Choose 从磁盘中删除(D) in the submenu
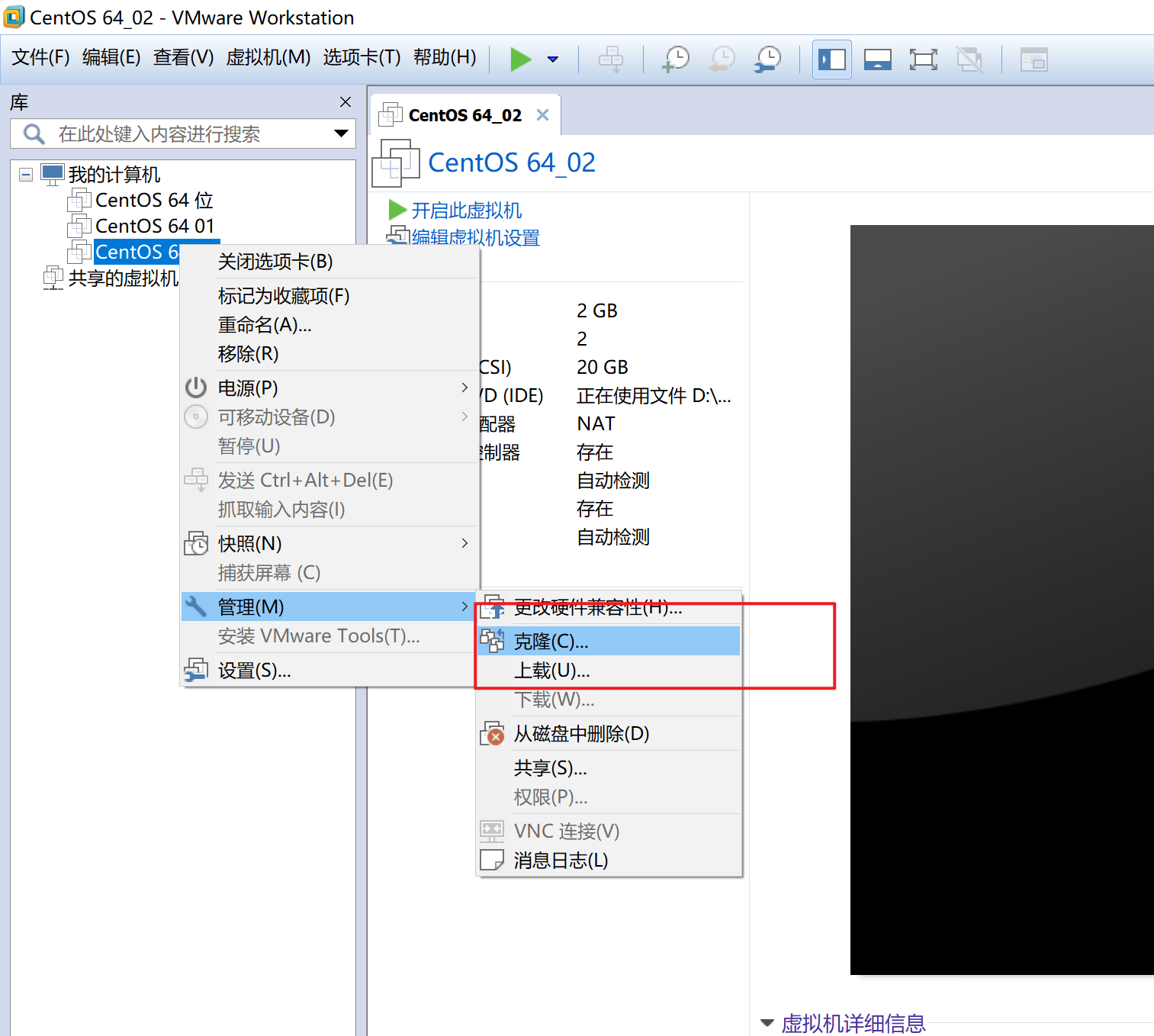The width and height of the screenshot is (1154, 1036). pyautogui.click(x=609, y=734)
